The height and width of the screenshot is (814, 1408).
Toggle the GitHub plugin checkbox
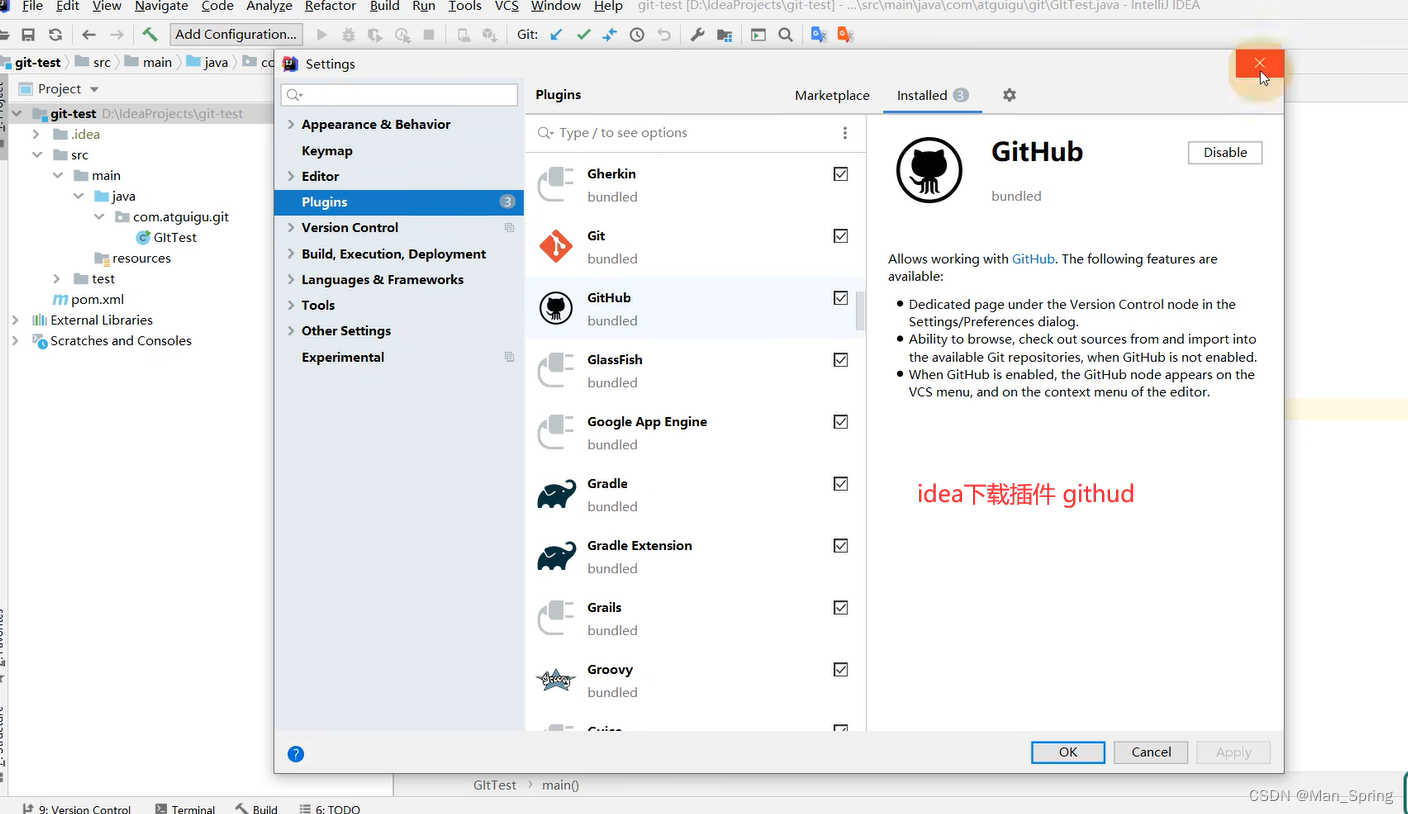click(x=841, y=298)
